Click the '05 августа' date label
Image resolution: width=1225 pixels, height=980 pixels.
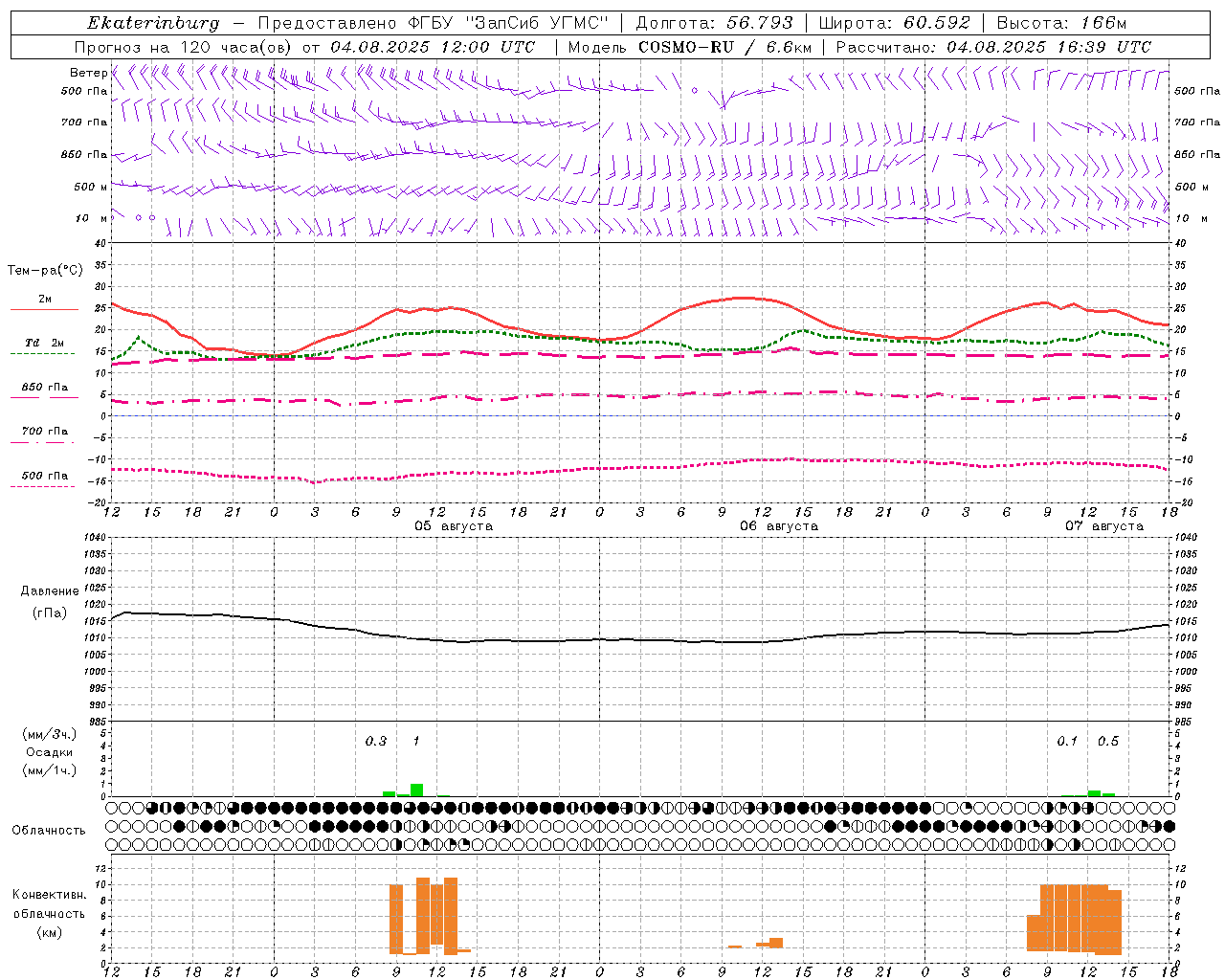pos(454,526)
